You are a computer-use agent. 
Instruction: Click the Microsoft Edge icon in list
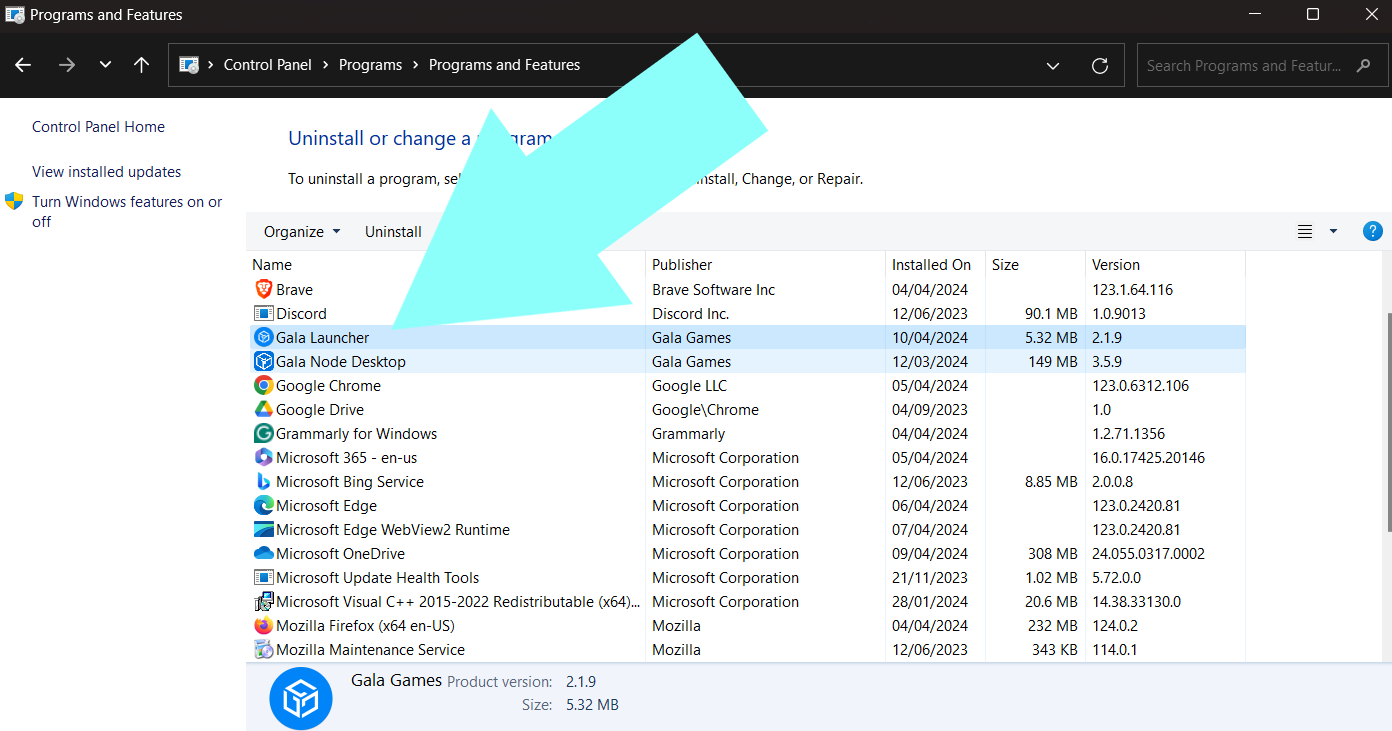tap(263, 505)
